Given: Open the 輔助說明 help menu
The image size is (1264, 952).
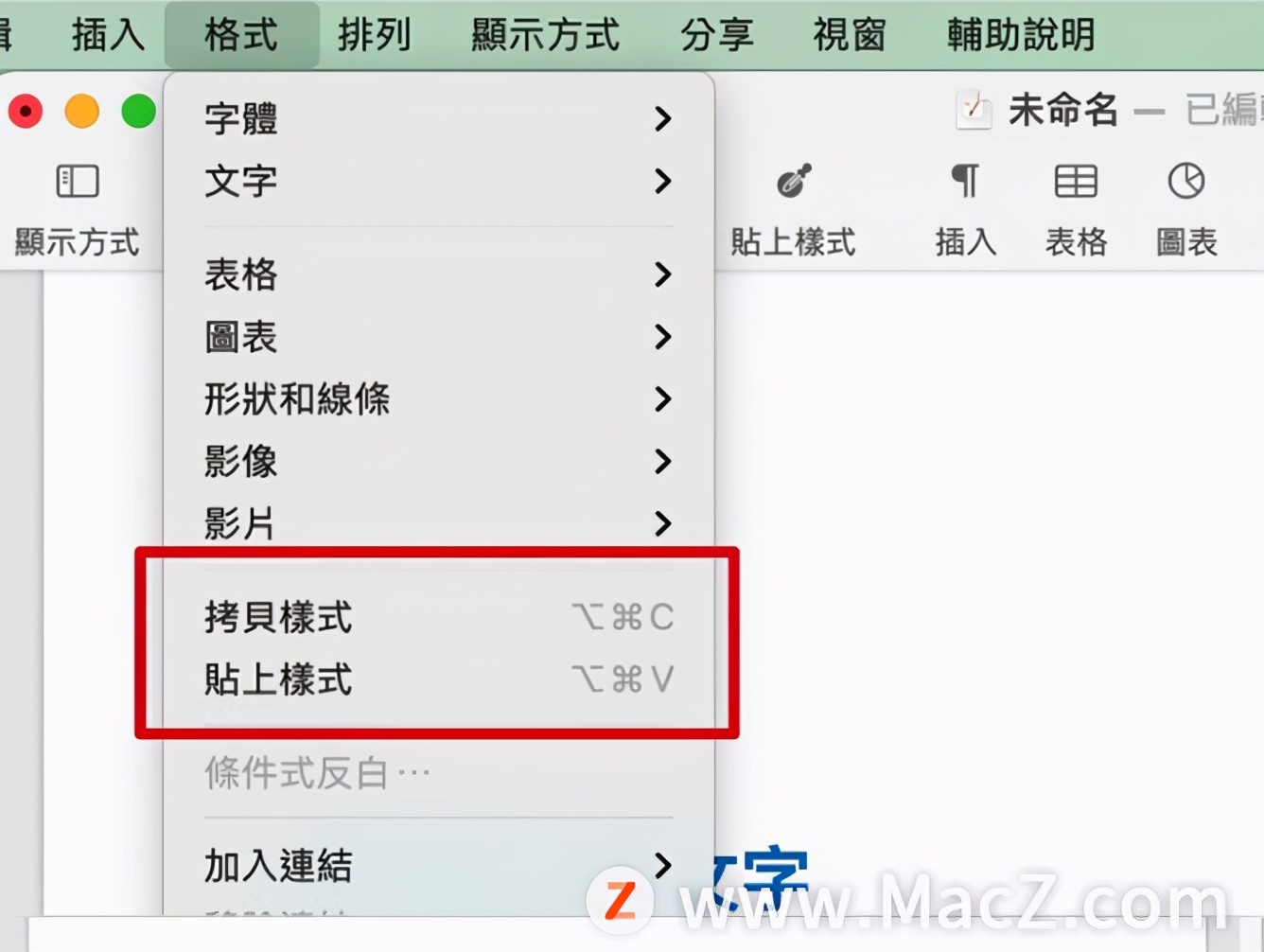Looking at the screenshot, I should click(1021, 35).
